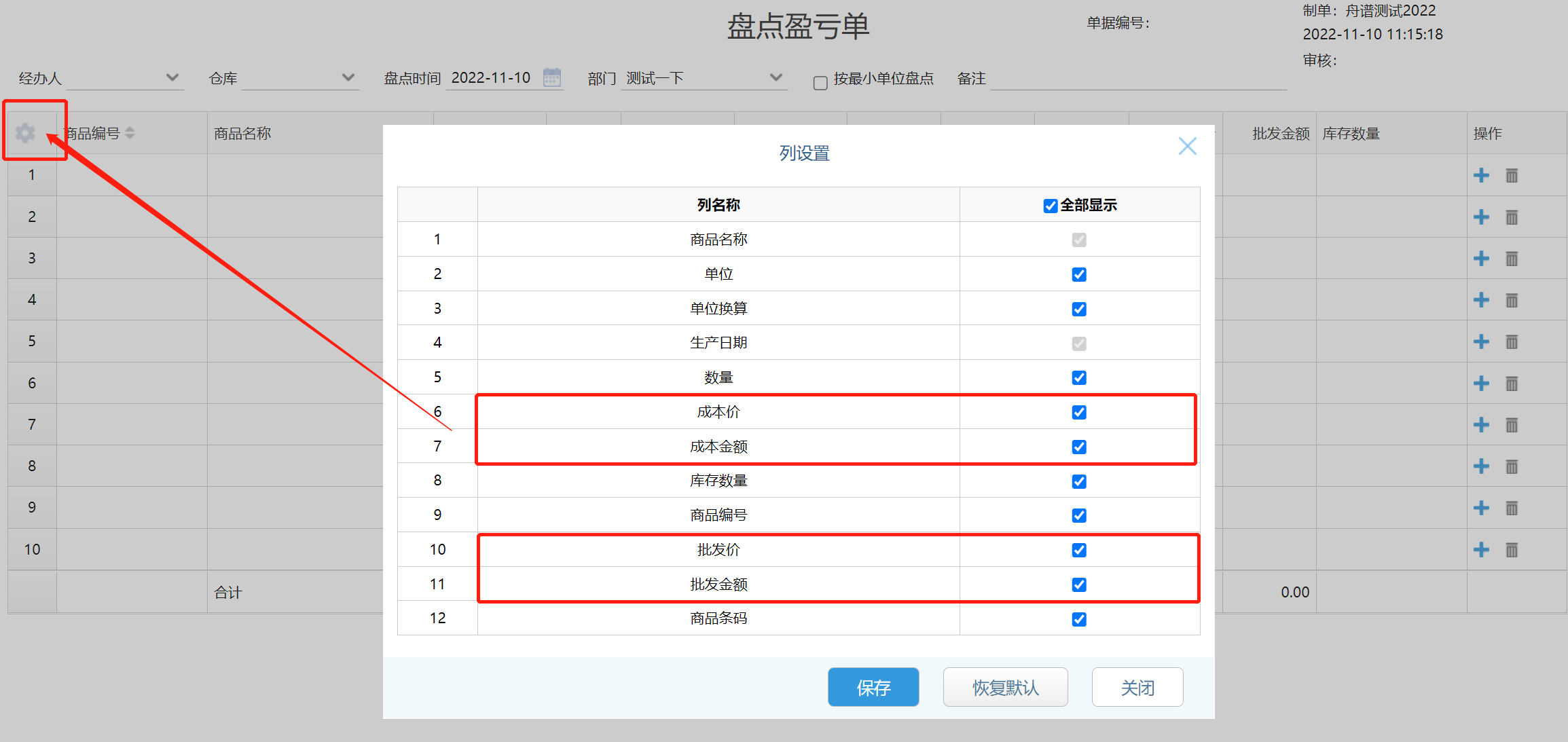
Task: Click the 合计 total row label
Action: coord(228,593)
